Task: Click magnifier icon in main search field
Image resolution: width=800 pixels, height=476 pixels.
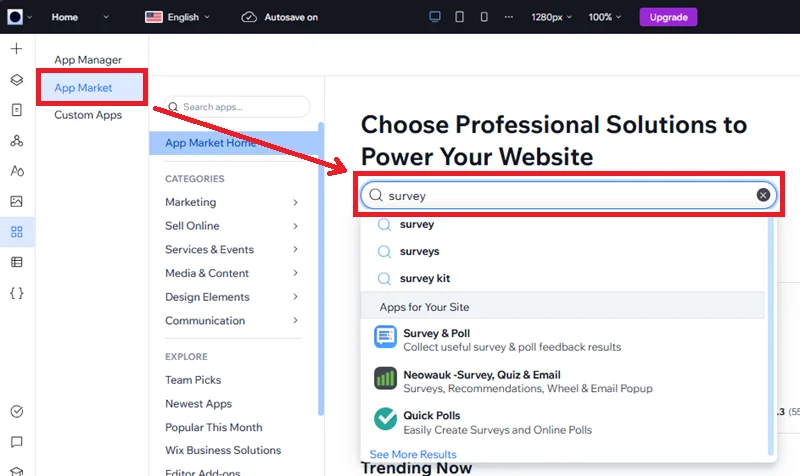Action: (376, 195)
